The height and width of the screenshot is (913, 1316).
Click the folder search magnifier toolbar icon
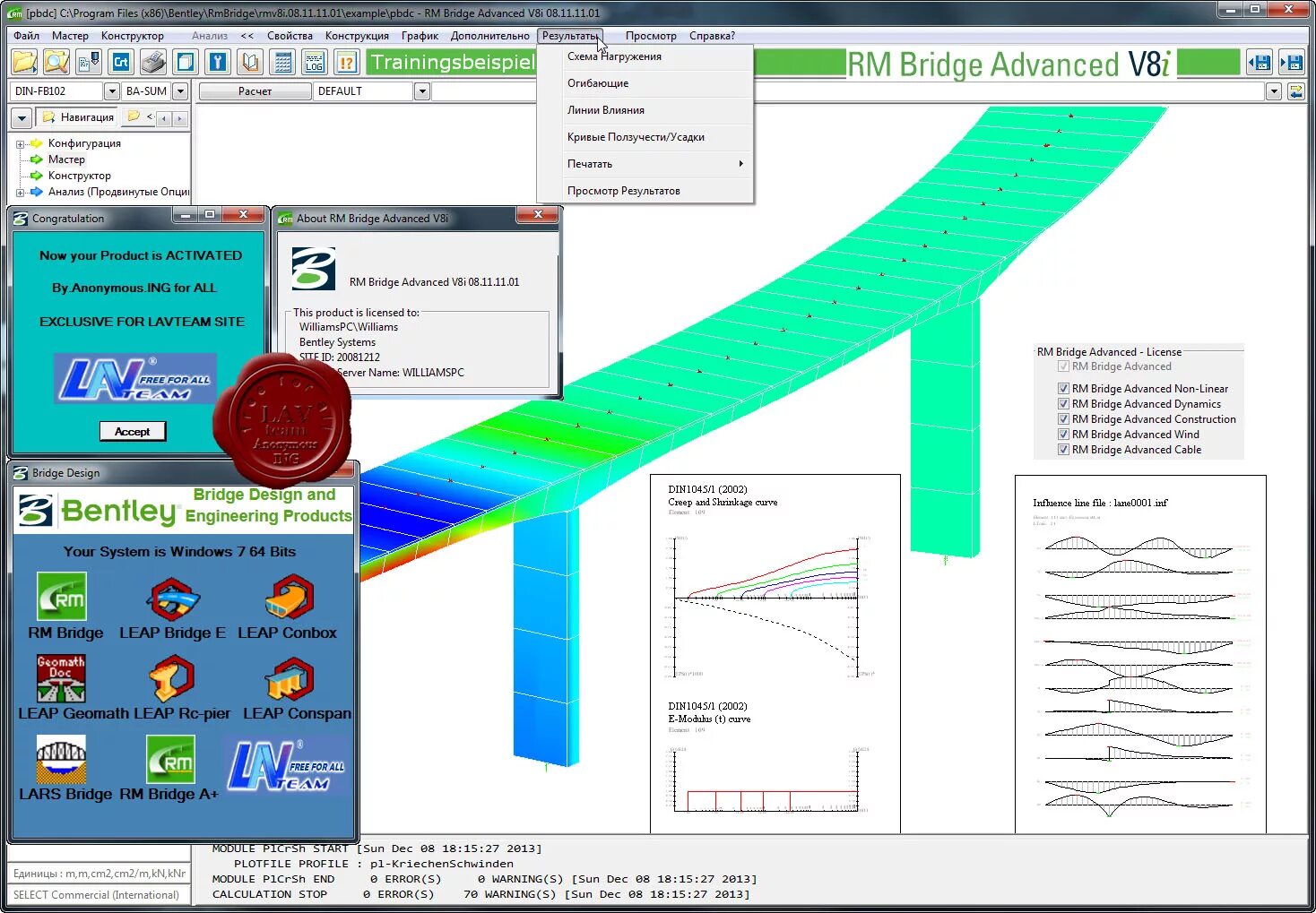click(x=56, y=62)
